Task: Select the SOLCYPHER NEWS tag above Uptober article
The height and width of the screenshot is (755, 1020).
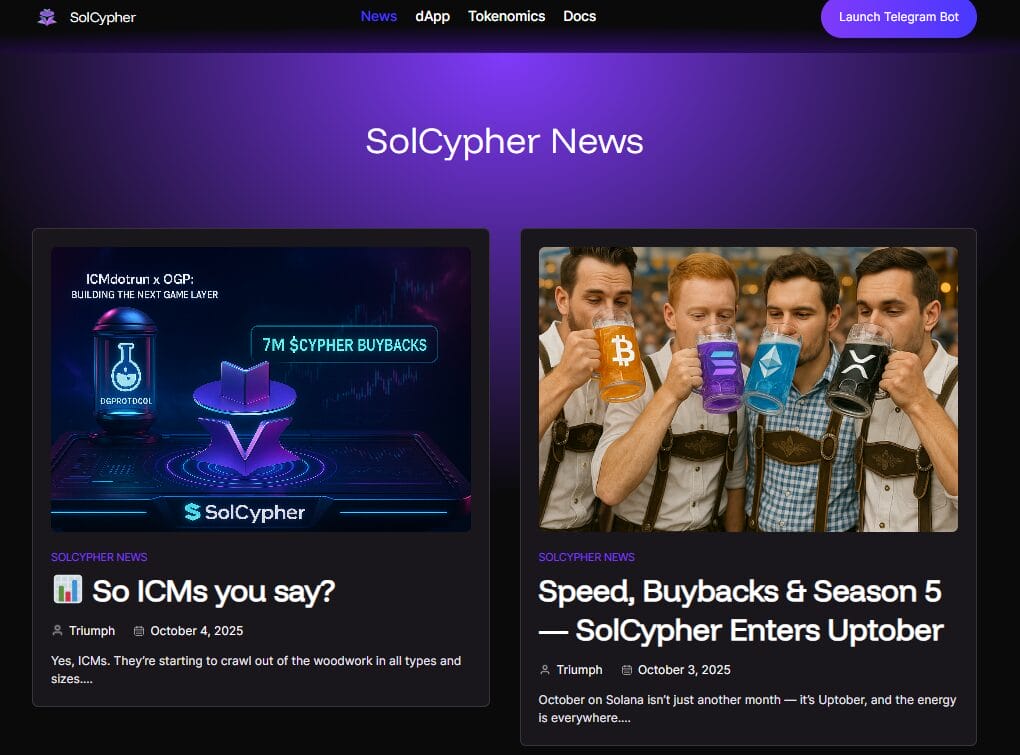Action: click(586, 557)
